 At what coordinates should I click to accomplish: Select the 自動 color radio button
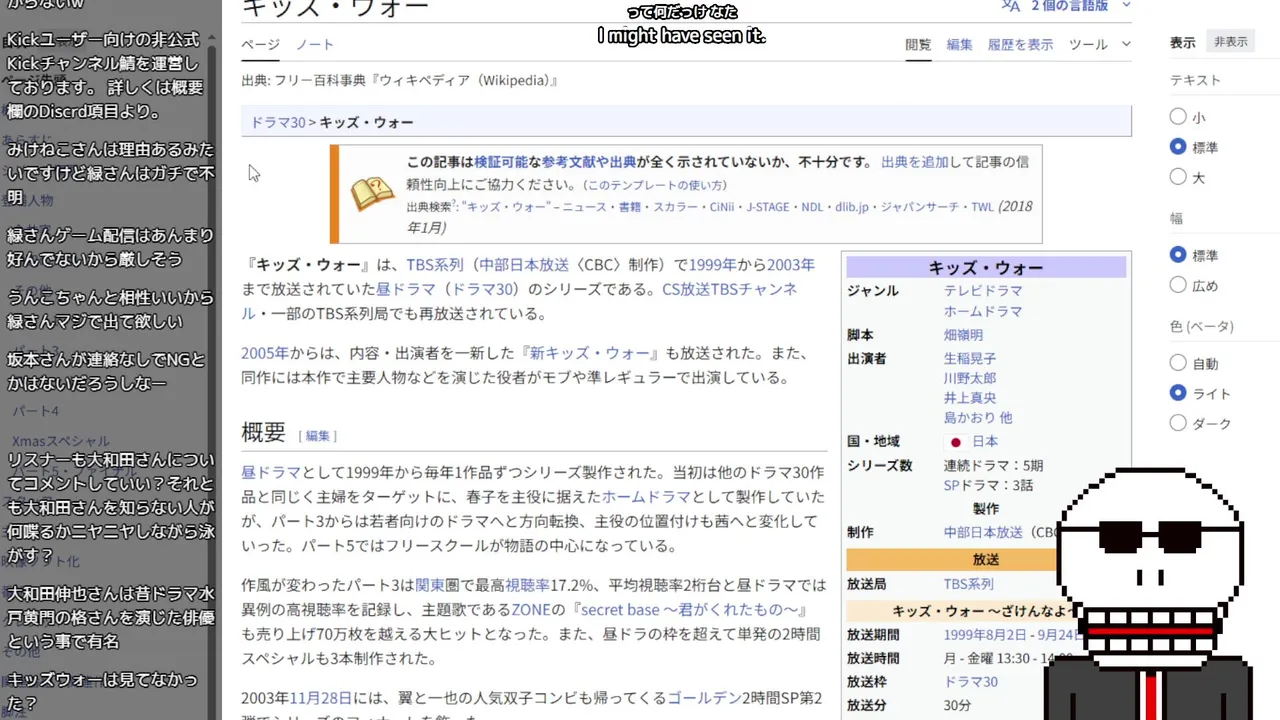[1178, 363]
